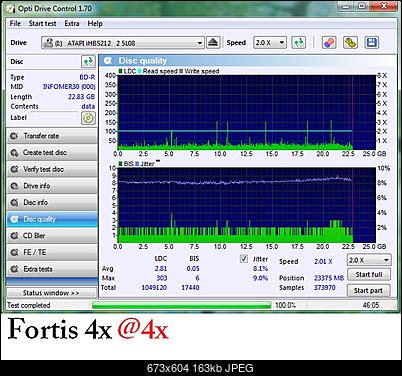The image size is (402, 376).
Task: Eject the disc with the eject icon
Action: pos(213,43)
